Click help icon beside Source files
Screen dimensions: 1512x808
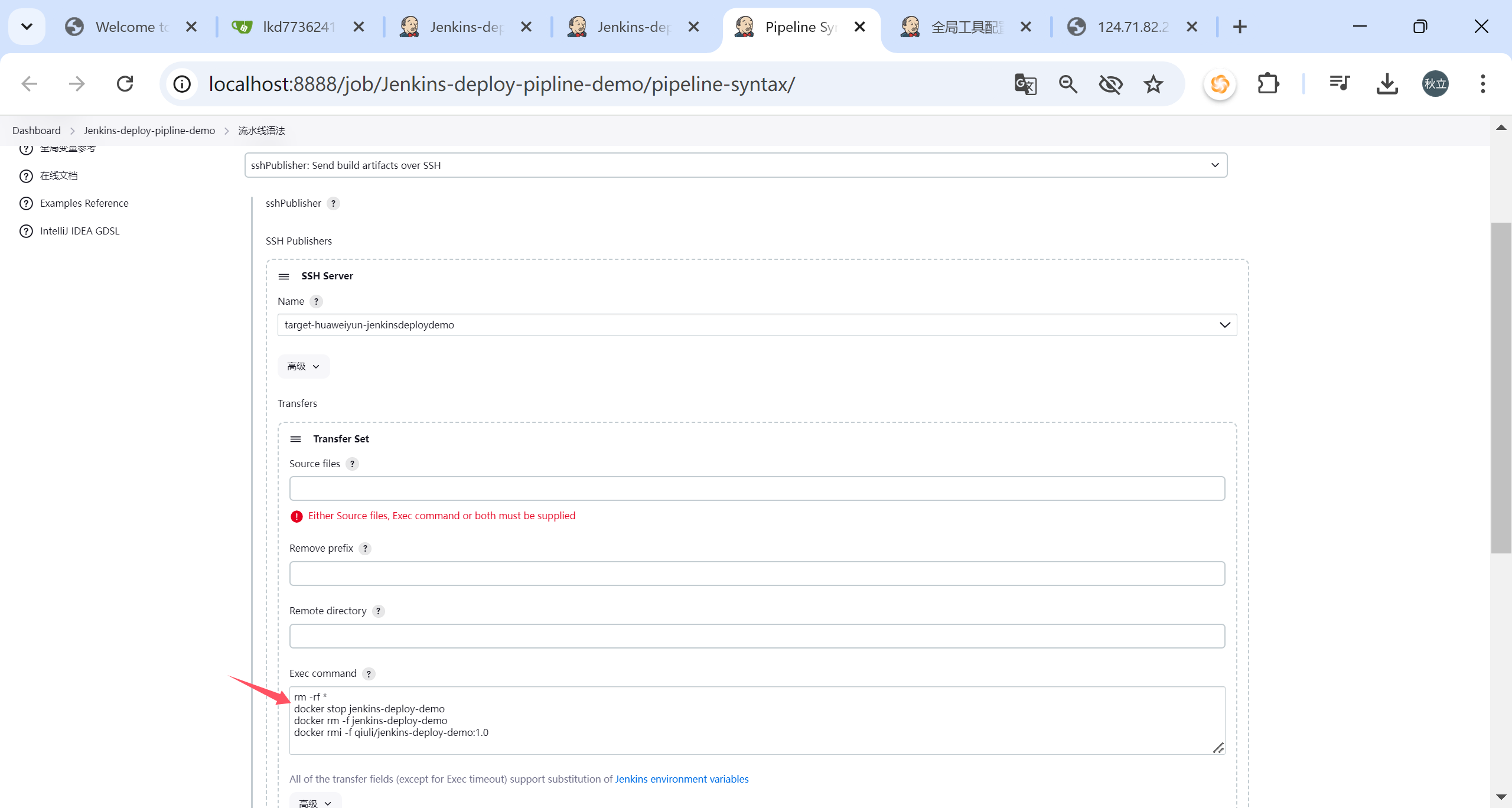point(352,464)
